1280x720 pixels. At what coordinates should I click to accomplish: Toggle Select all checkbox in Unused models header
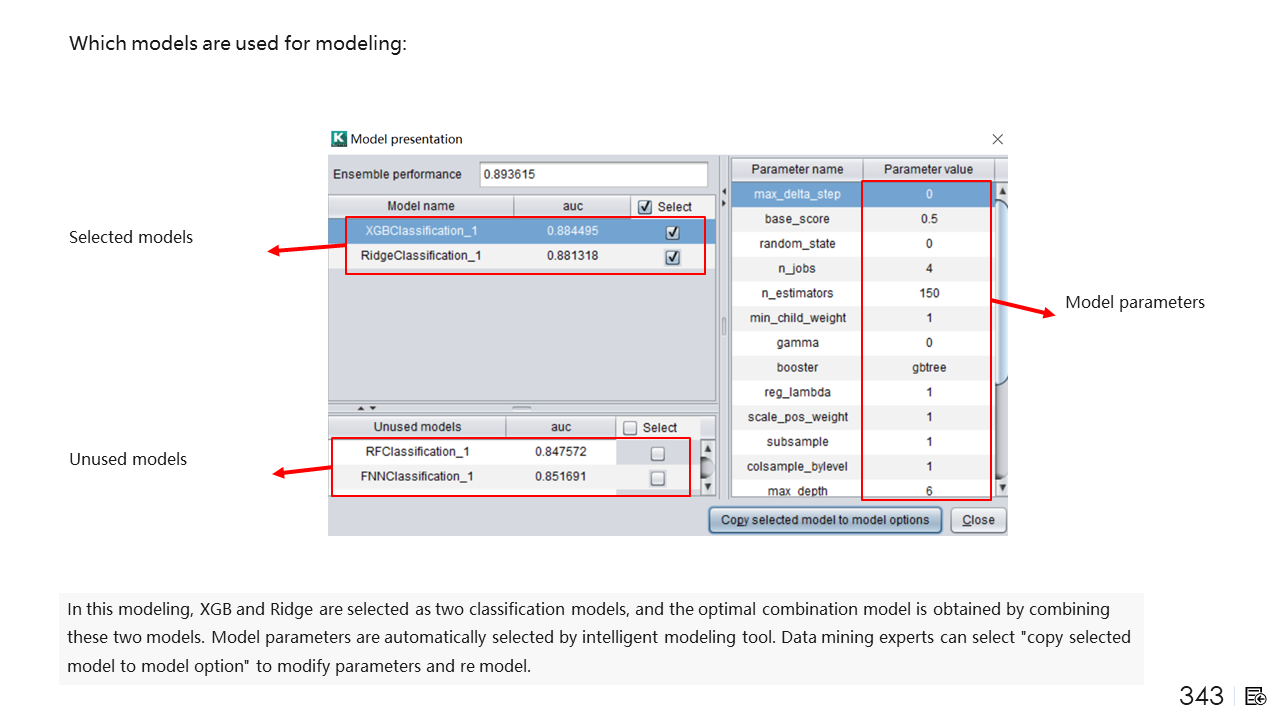[x=630, y=428]
